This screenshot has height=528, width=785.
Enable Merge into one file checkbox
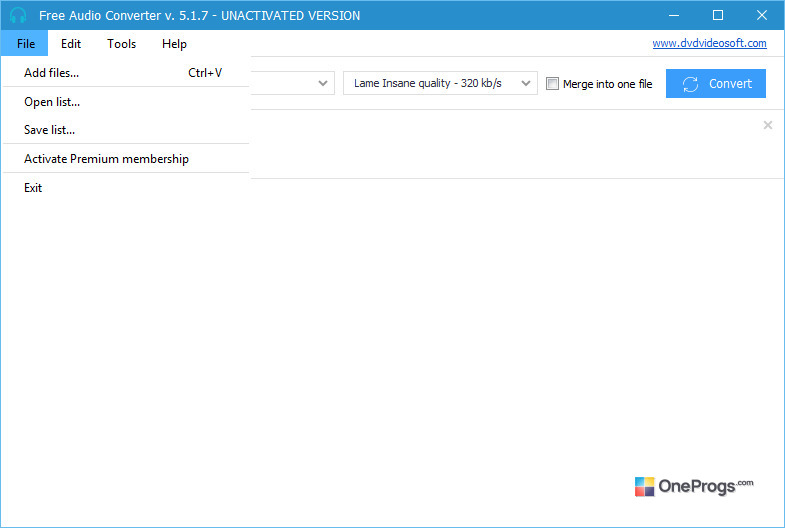tap(552, 84)
